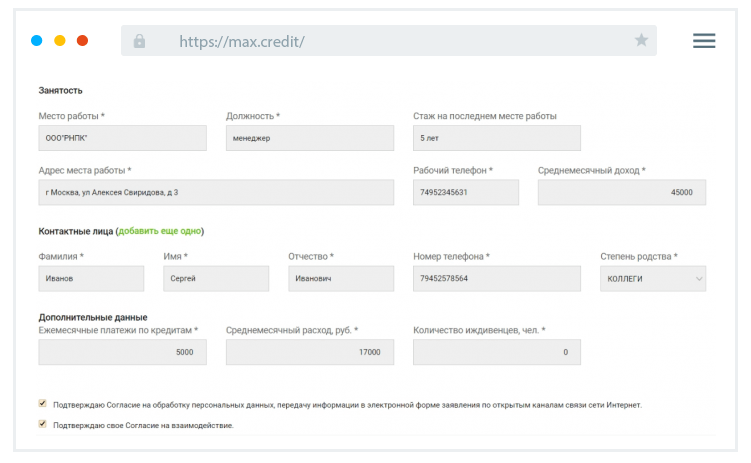
Task: Open the Степень родства dropdown
Action: (653, 278)
